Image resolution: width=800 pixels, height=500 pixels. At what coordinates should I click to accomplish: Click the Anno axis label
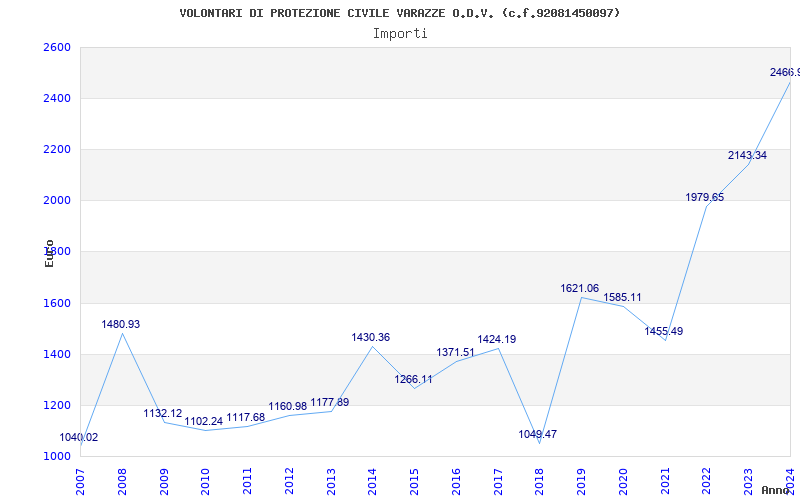click(775, 490)
